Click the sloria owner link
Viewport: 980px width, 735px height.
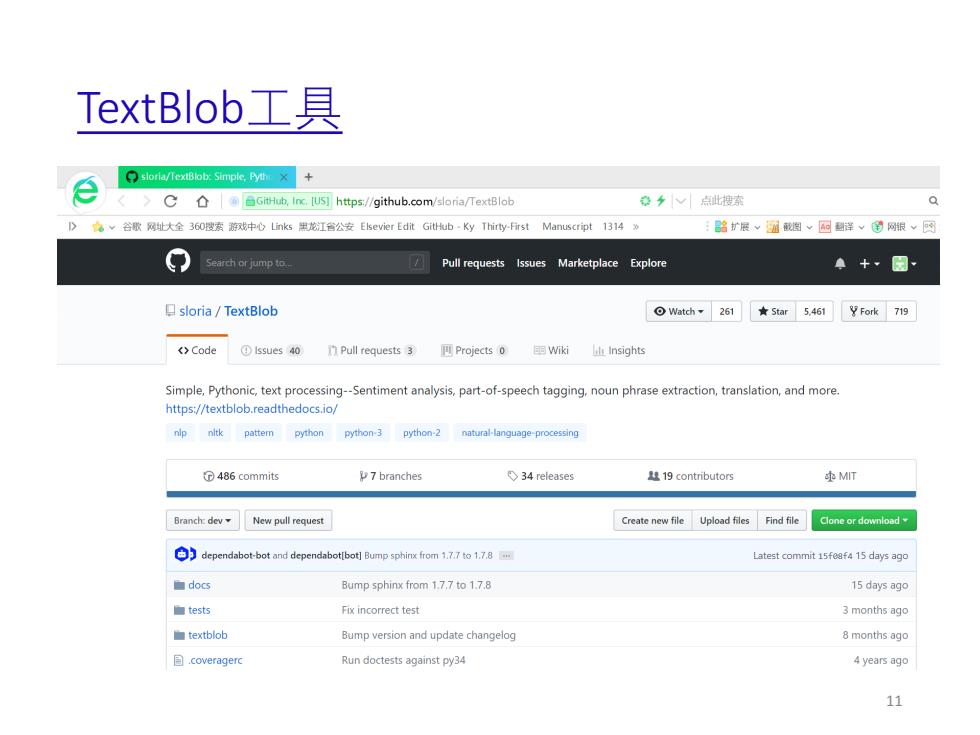pyautogui.click(x=195, y=311)
